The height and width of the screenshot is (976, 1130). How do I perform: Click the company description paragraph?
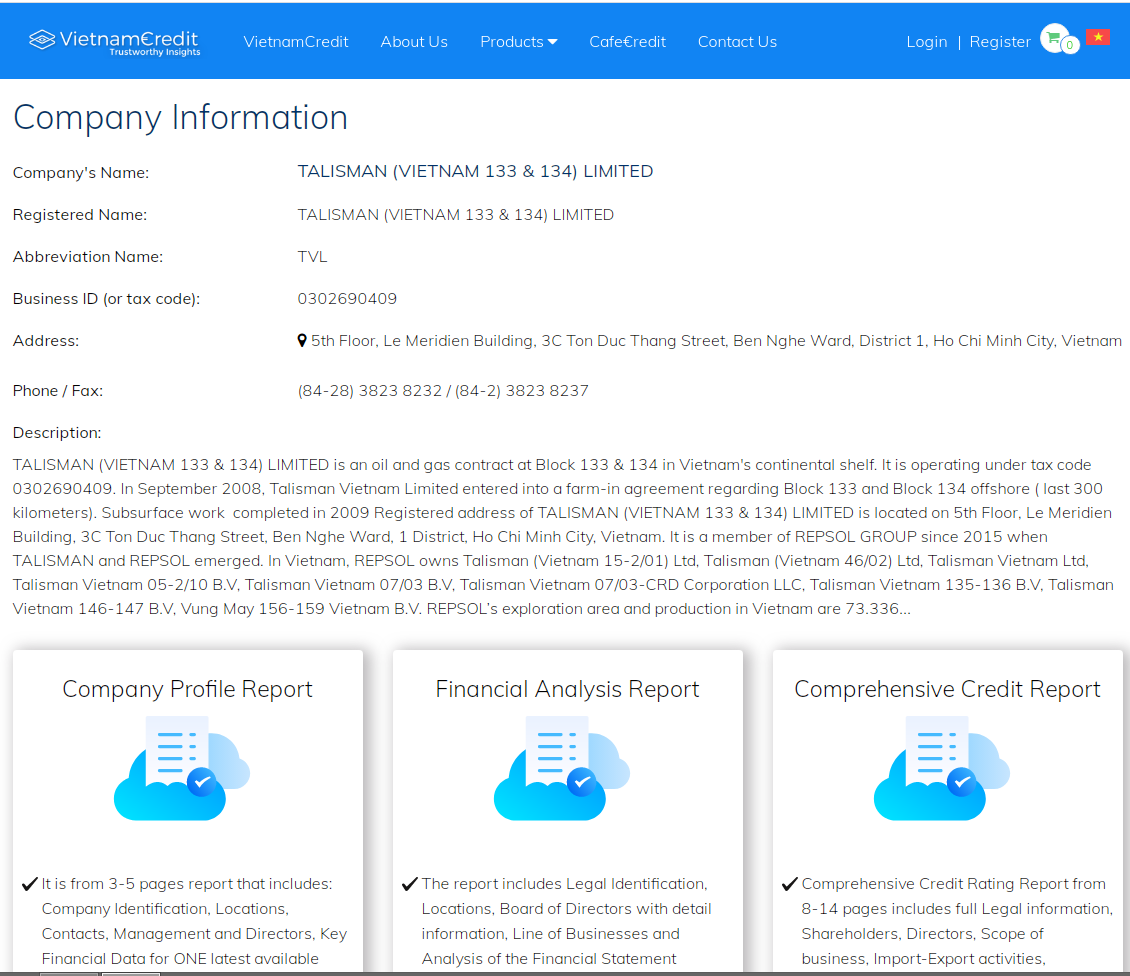pyautogui.click(x=564, y=536)
